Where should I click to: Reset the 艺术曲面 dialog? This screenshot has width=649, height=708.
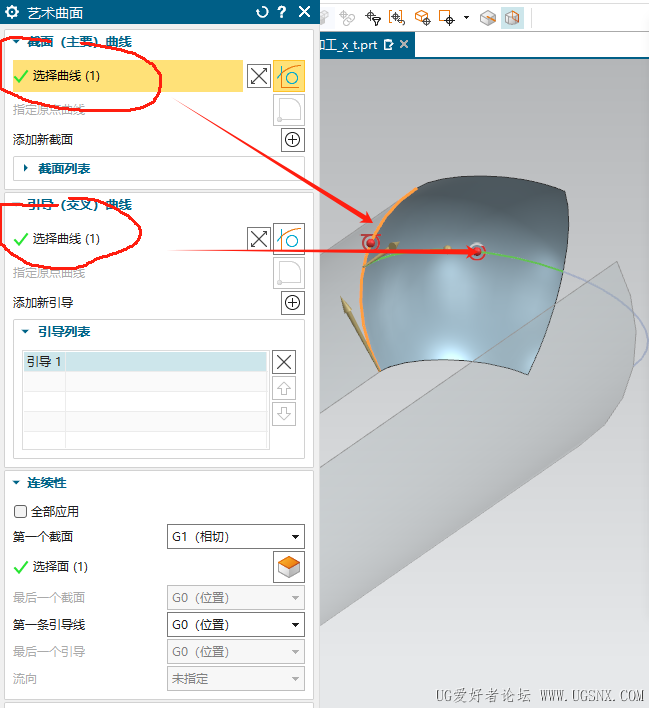click(x=262, y=12)
